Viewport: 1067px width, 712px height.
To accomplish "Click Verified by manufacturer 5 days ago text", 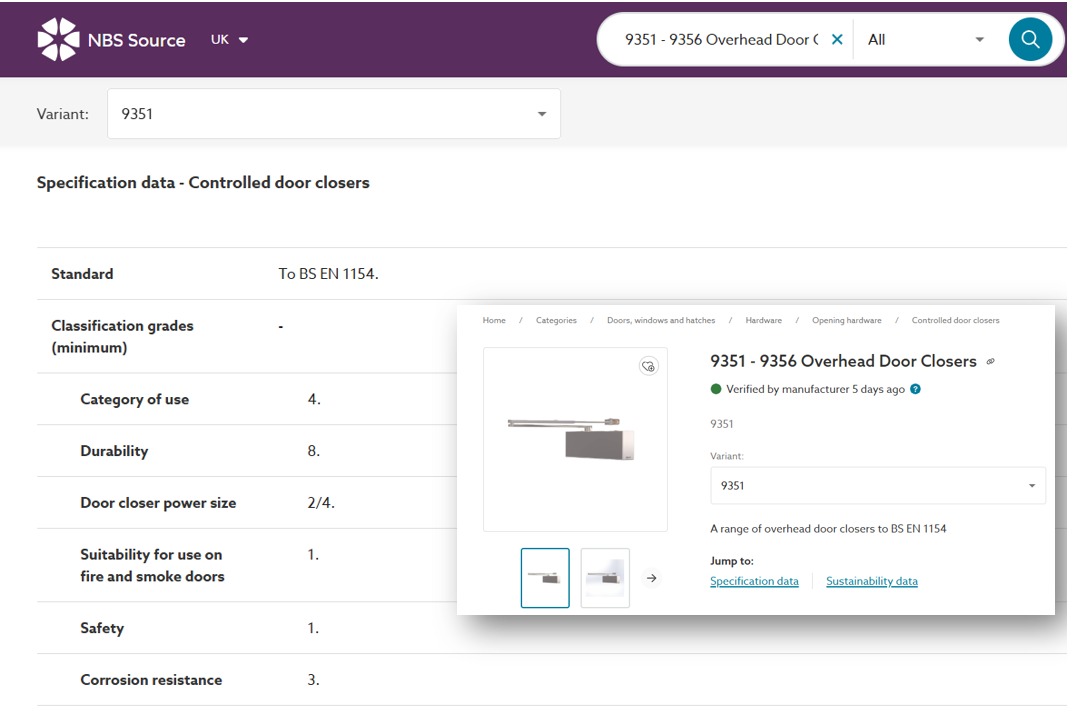I will 815,389.
